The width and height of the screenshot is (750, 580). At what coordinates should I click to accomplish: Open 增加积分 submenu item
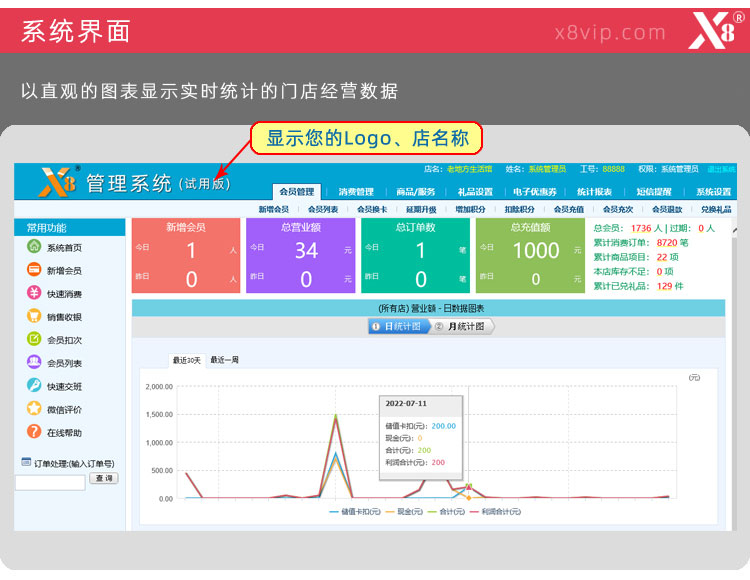(x=470, y=209)
